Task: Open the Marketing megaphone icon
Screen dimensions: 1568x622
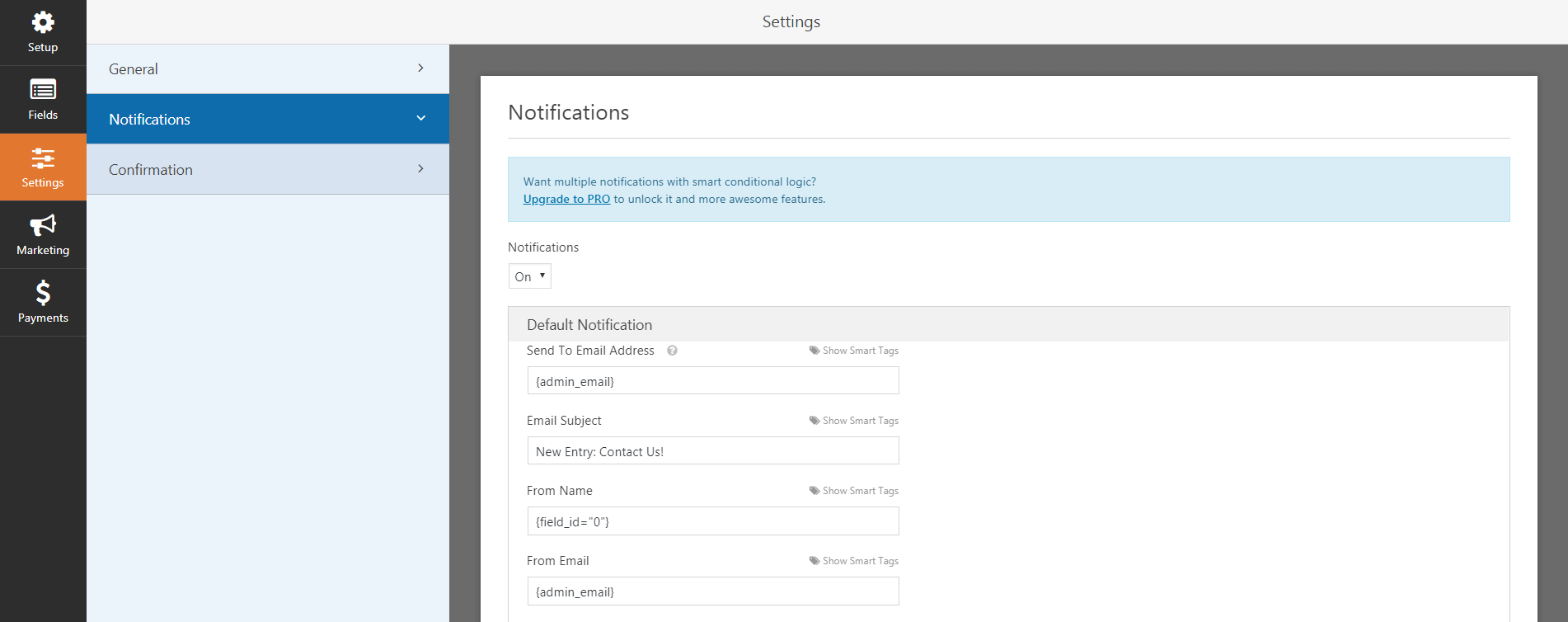Action: pyautogui.click(x=43, y=224)
